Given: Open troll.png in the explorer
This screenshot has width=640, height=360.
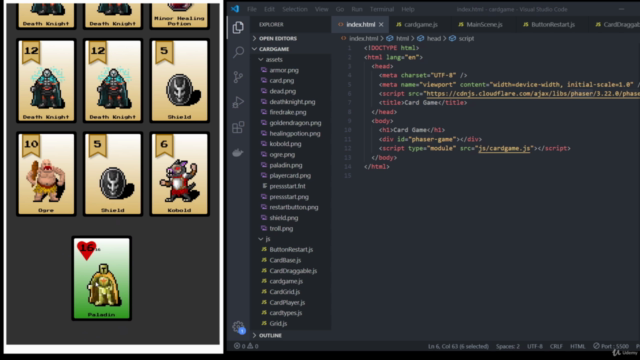Looking at the screenshot, I should click(281, 228).
